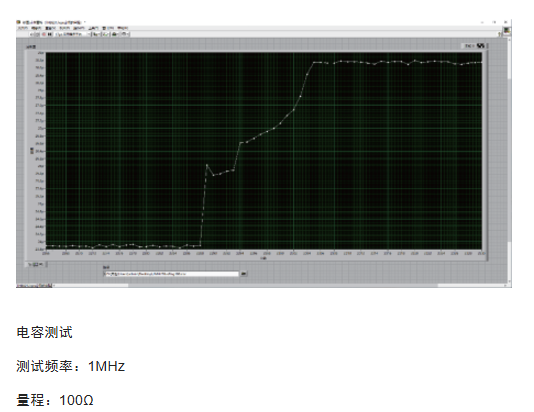
Task: Click the vertical scrollbar on the right edge
Action: pos(509,160)
